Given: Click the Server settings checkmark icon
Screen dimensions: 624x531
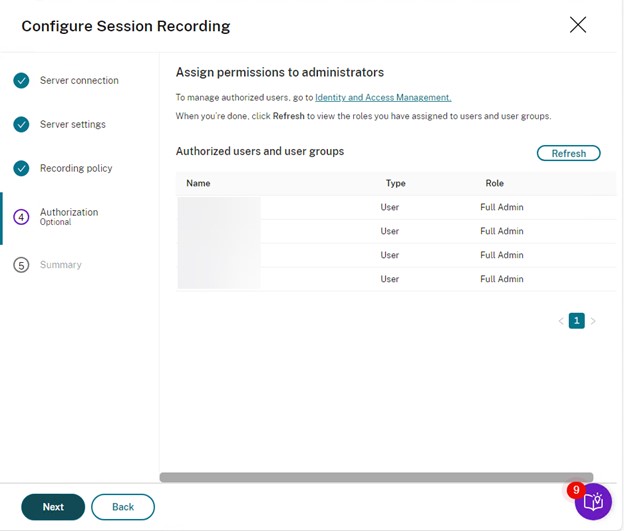Looking at the screenshot, I should pyautogui.click(x=21, y=125).
